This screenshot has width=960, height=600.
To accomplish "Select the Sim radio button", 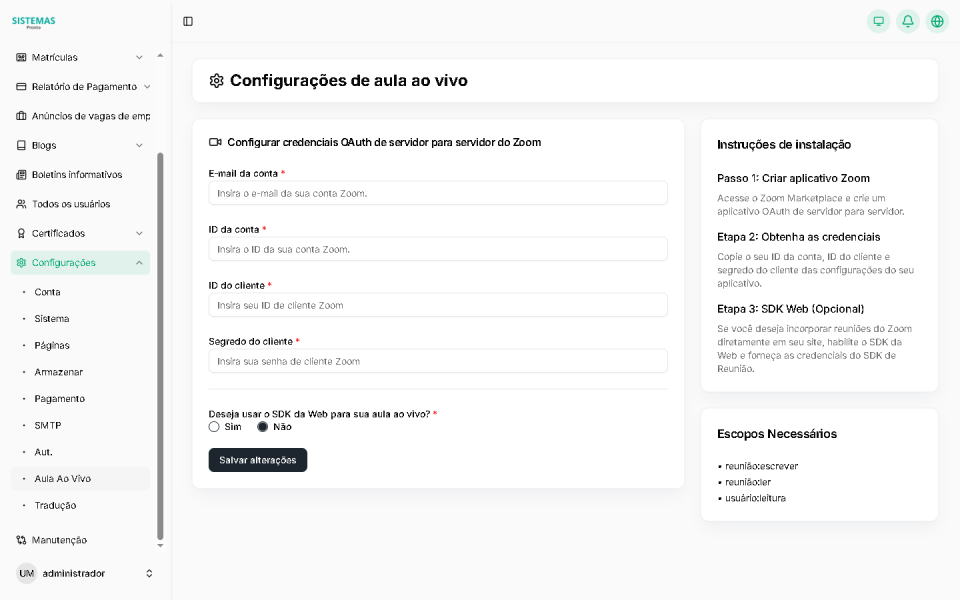I will point(214,426).
